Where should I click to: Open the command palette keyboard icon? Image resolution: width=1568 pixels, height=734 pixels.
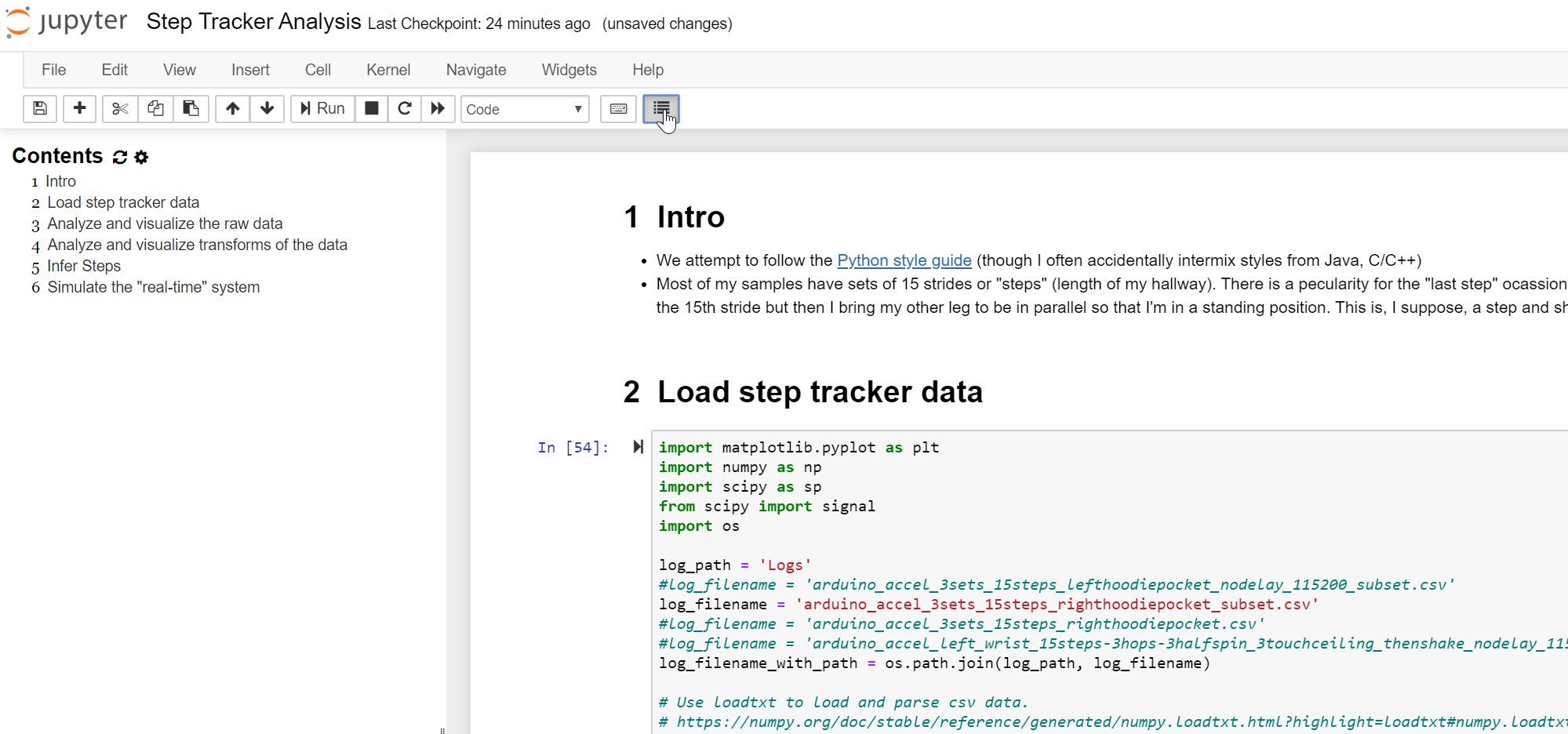pos(618,108)
